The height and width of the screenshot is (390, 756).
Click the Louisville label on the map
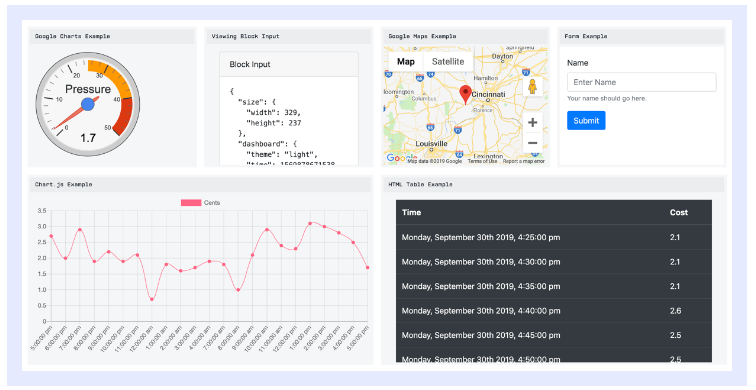432,144
